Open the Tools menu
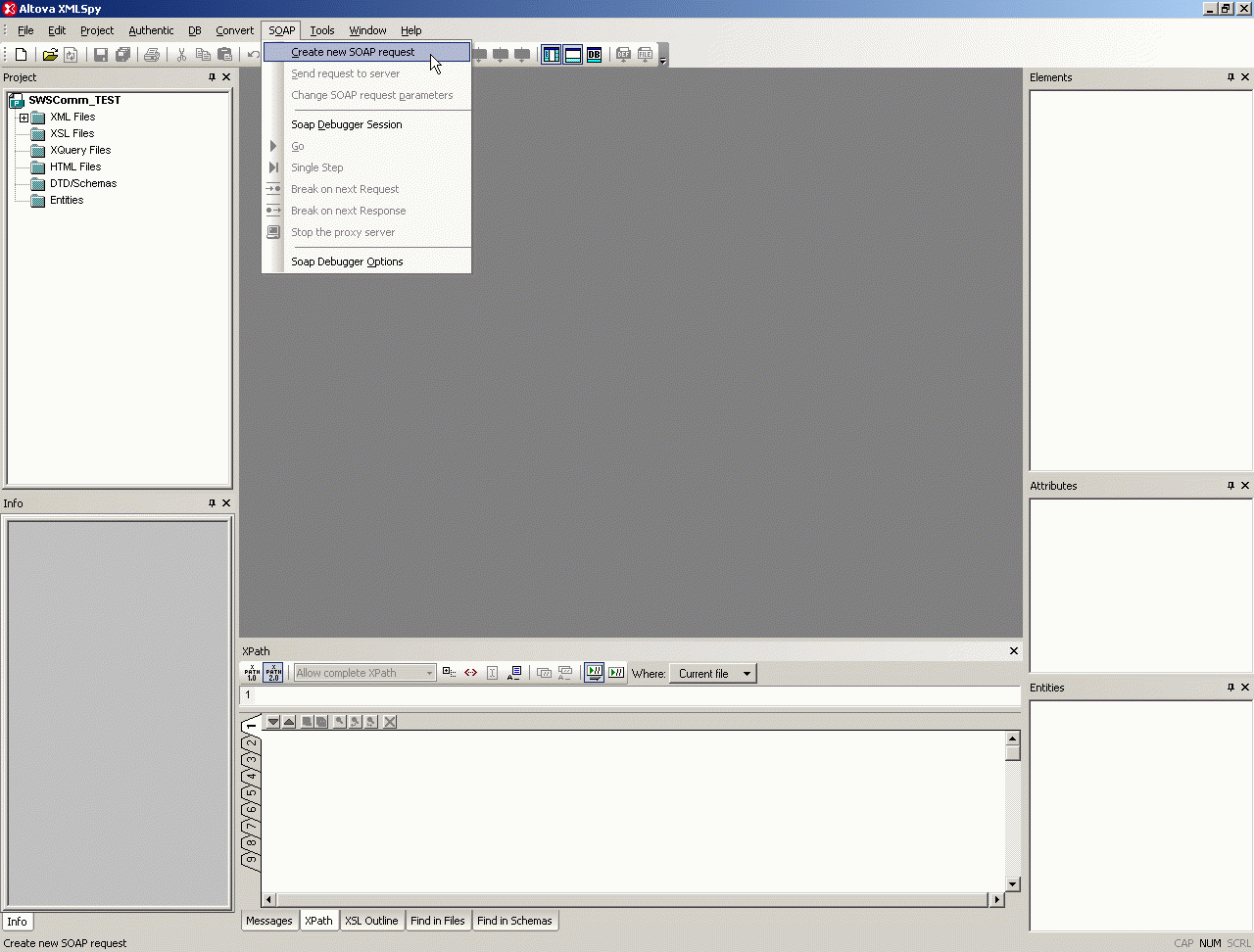 [x=322, y=30]
